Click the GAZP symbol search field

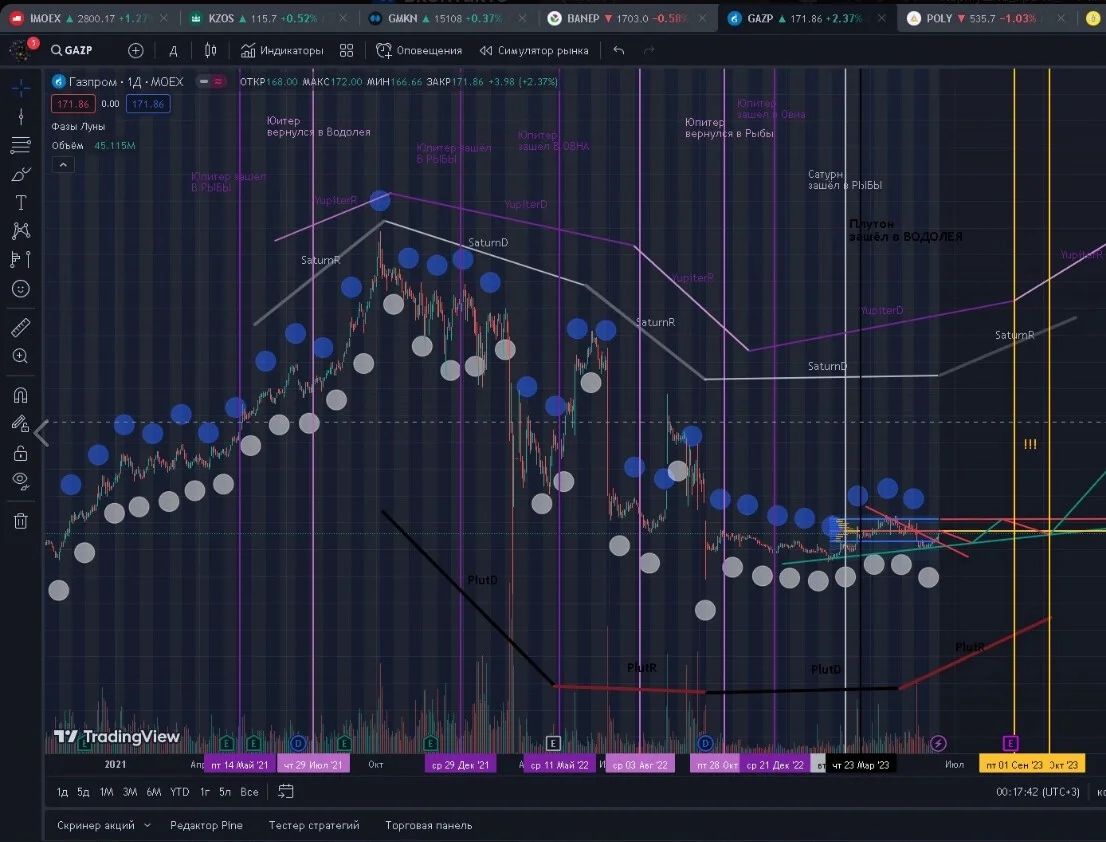[72, 50]
